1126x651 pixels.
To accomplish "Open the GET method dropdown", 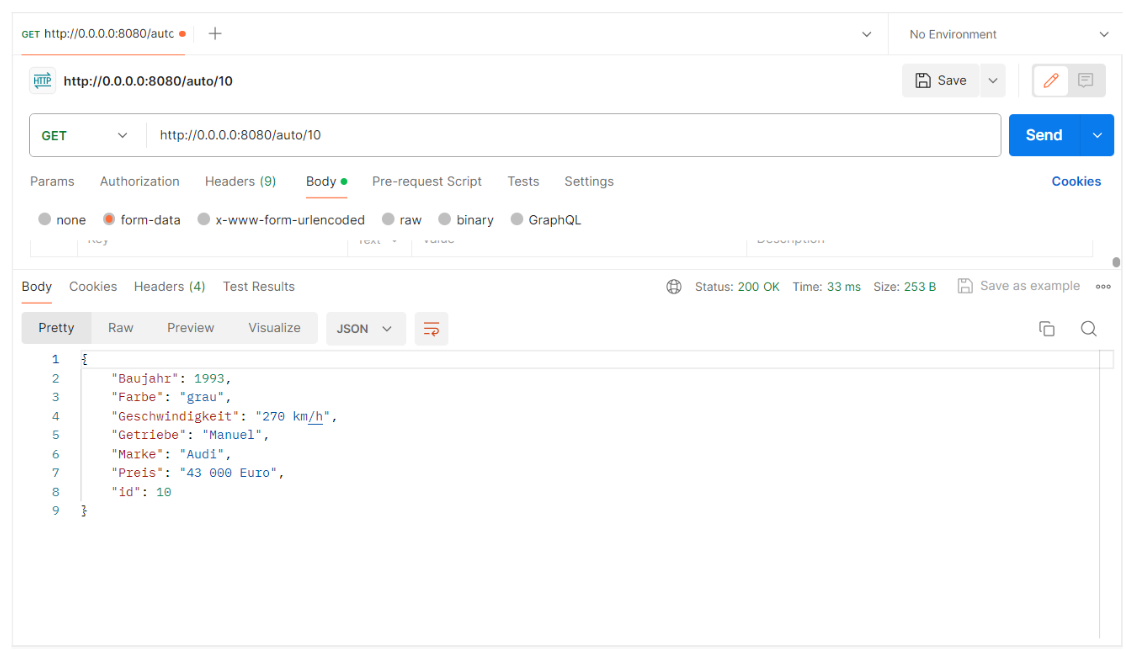I will (85, 135).
